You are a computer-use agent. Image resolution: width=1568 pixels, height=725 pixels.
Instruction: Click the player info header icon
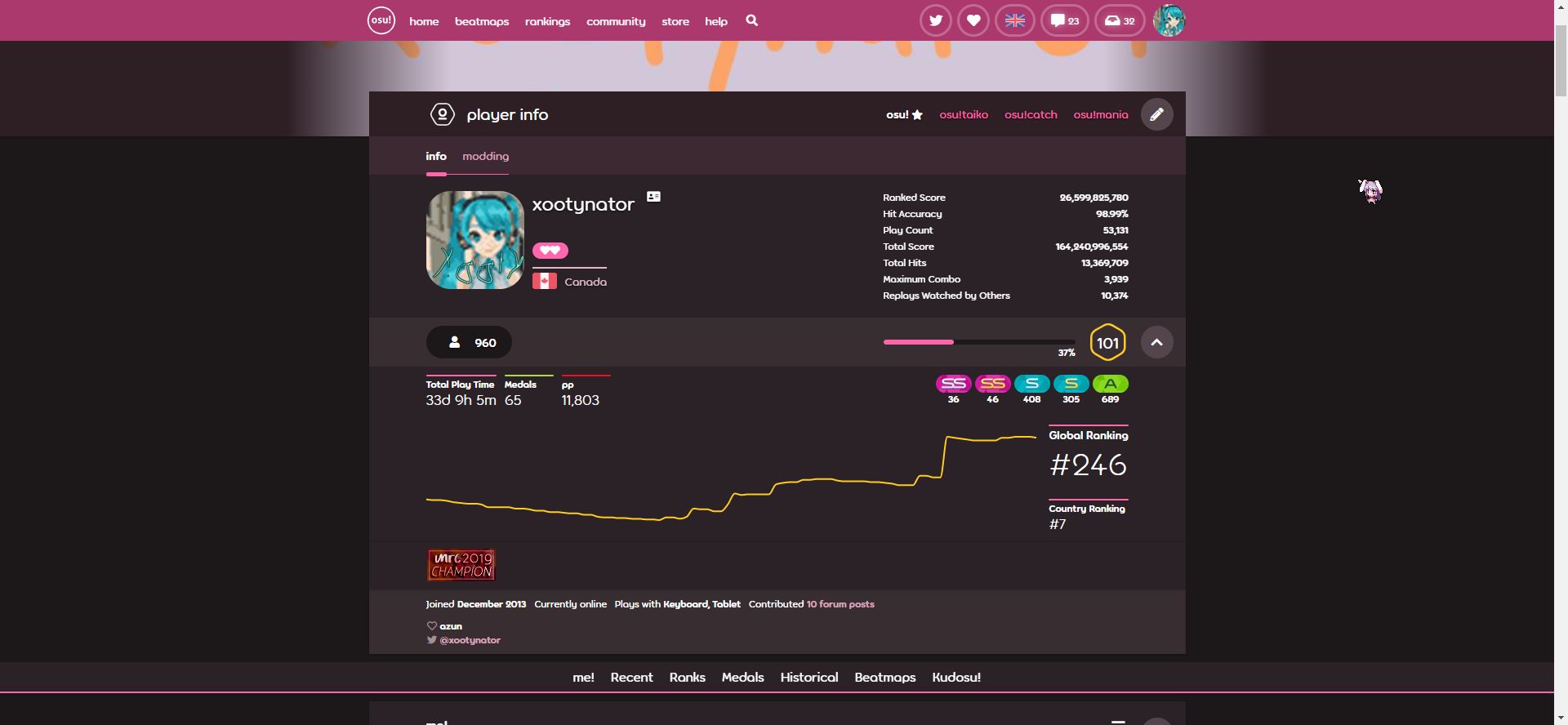pos(442,114)
